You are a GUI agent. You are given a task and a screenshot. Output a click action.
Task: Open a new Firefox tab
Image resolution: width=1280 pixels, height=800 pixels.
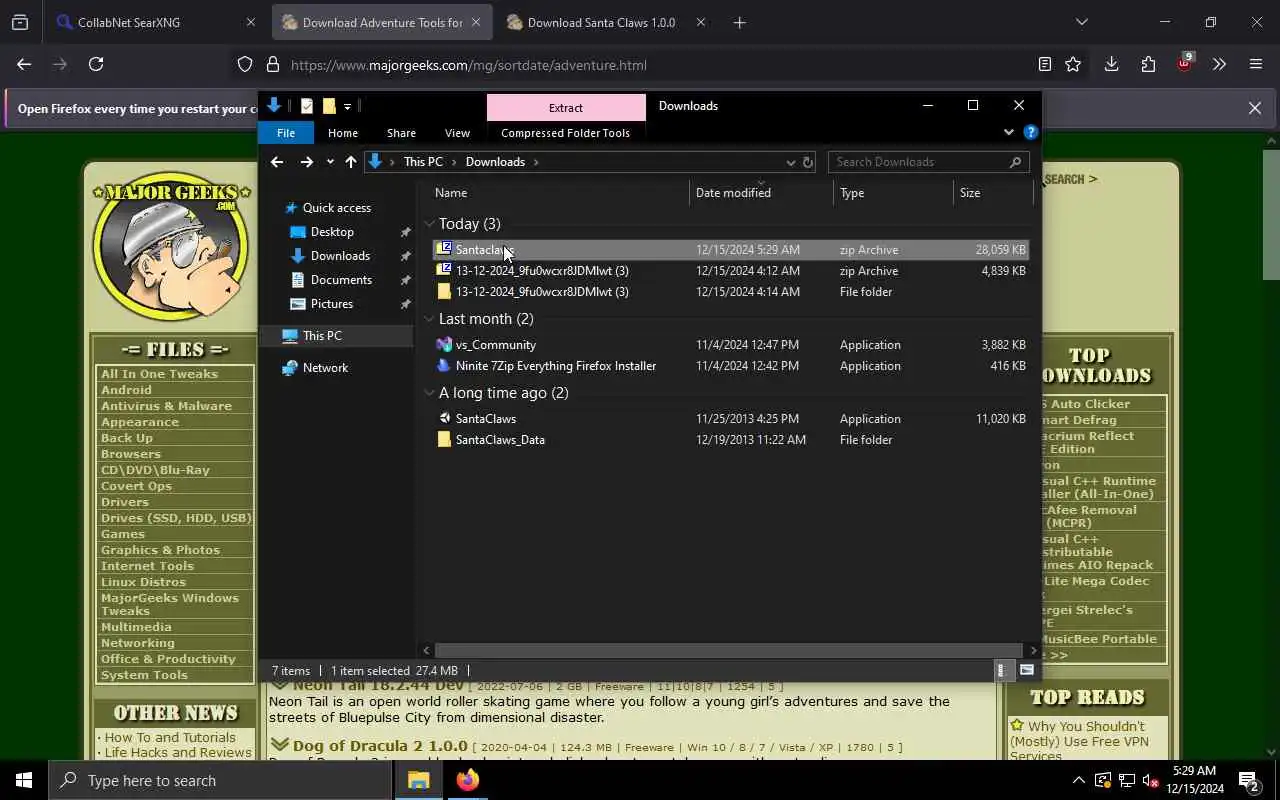pos(740,22)
